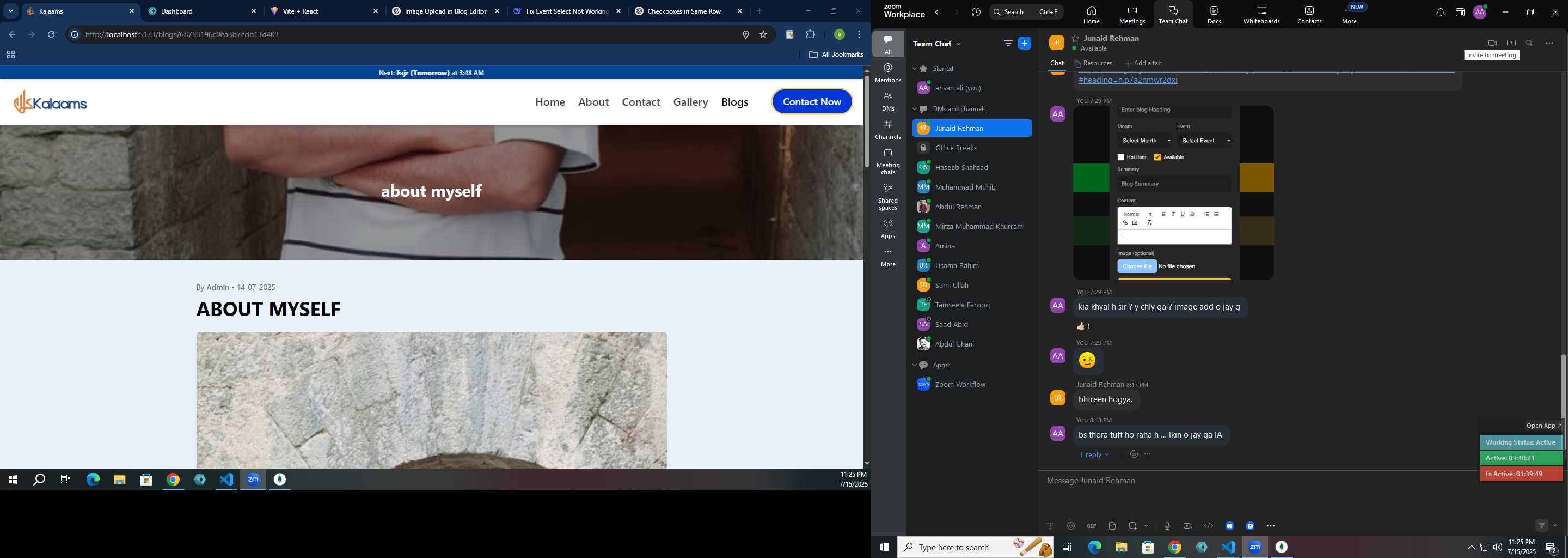Open Blogs in Kalaams navigation

point(734,102)
